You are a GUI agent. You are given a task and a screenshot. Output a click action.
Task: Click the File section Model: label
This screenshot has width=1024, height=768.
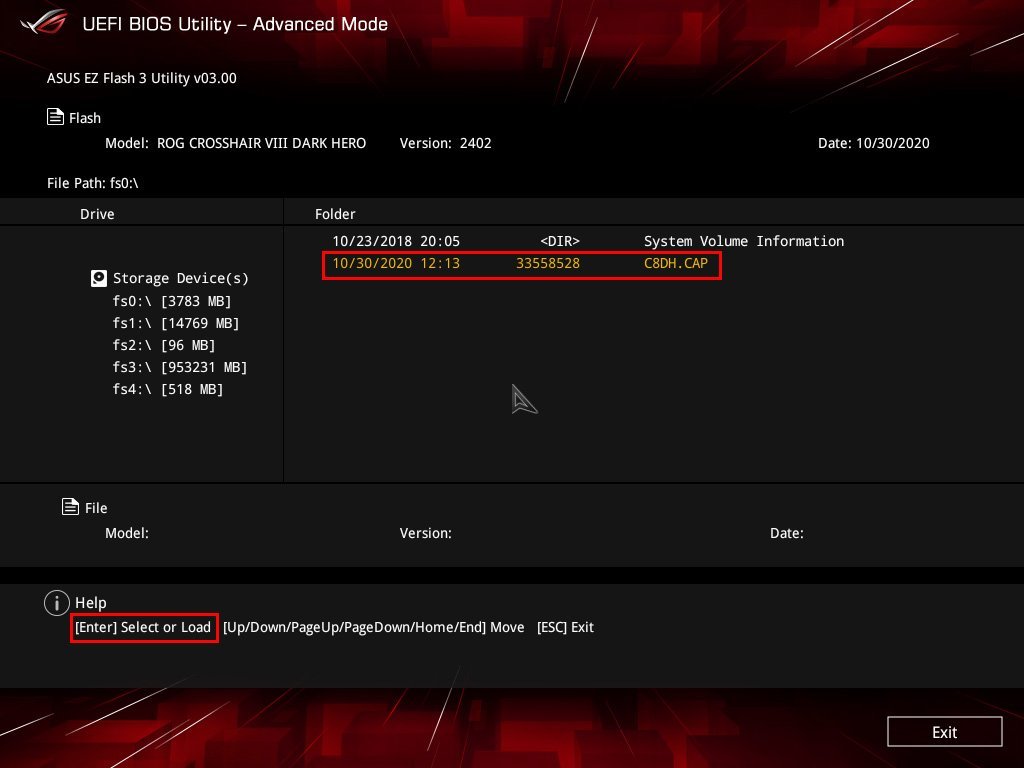click(127, 533)
